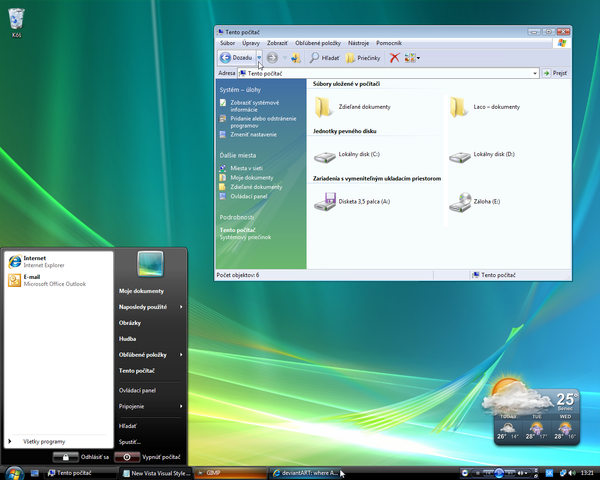Click the Hľadať search toolbar button
The width and height of the screenshot is (600, 480).
click(x=324, y=58)
